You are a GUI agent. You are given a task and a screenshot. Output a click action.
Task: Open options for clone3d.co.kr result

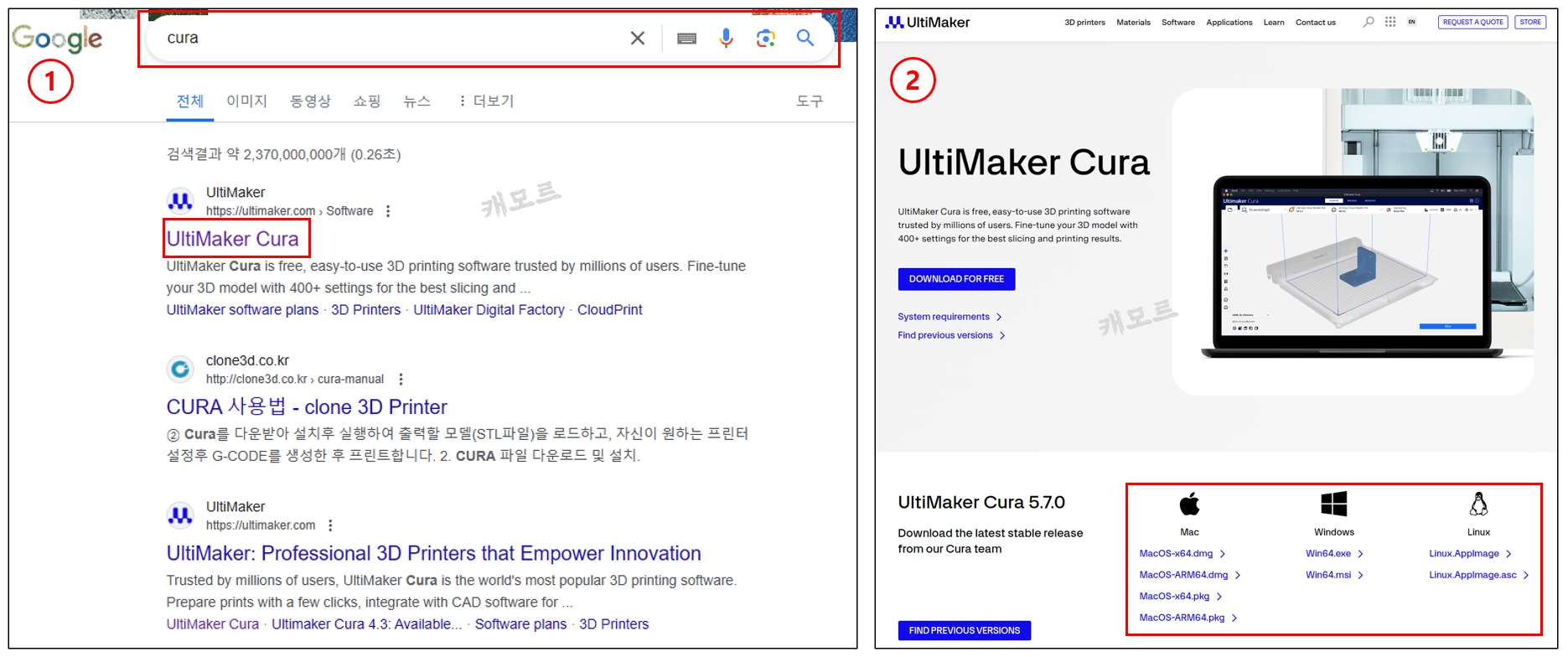(401, 379)
